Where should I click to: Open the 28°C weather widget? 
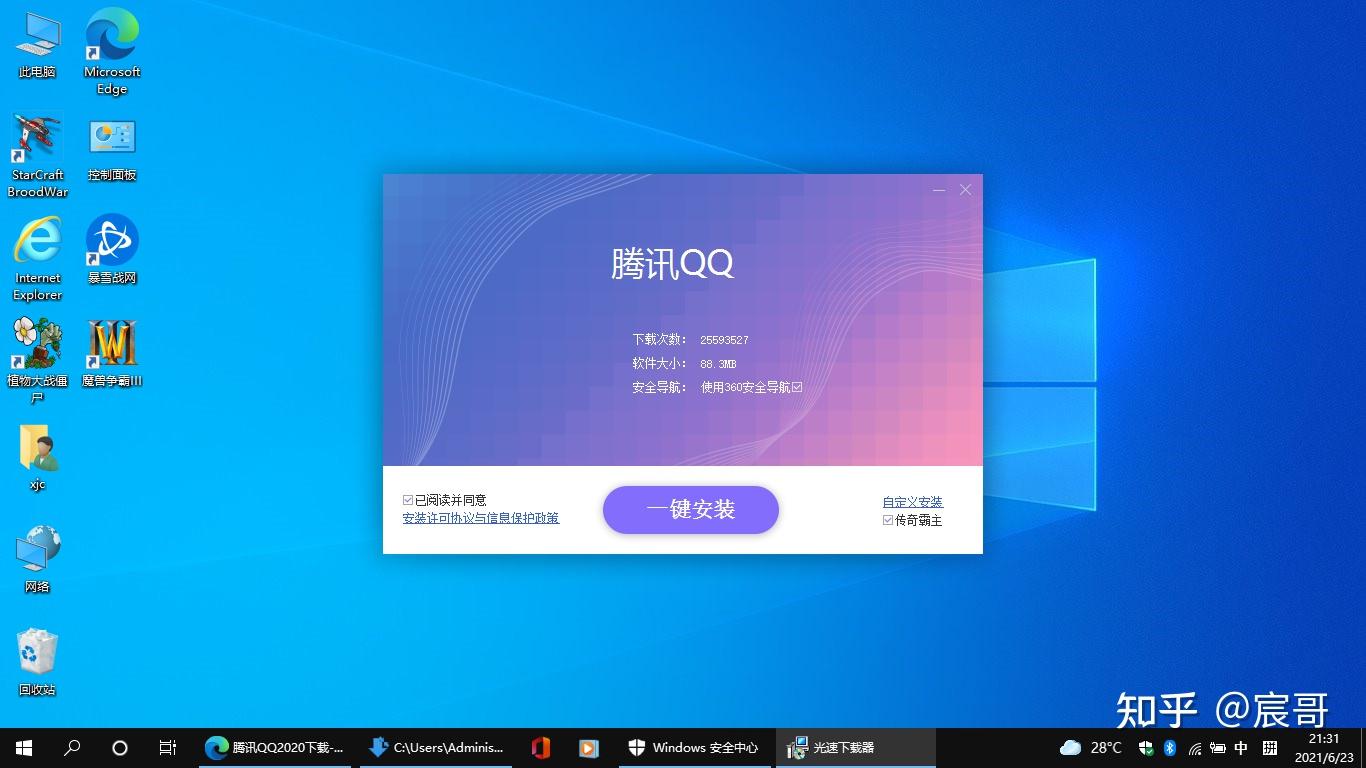(1091, 748)
